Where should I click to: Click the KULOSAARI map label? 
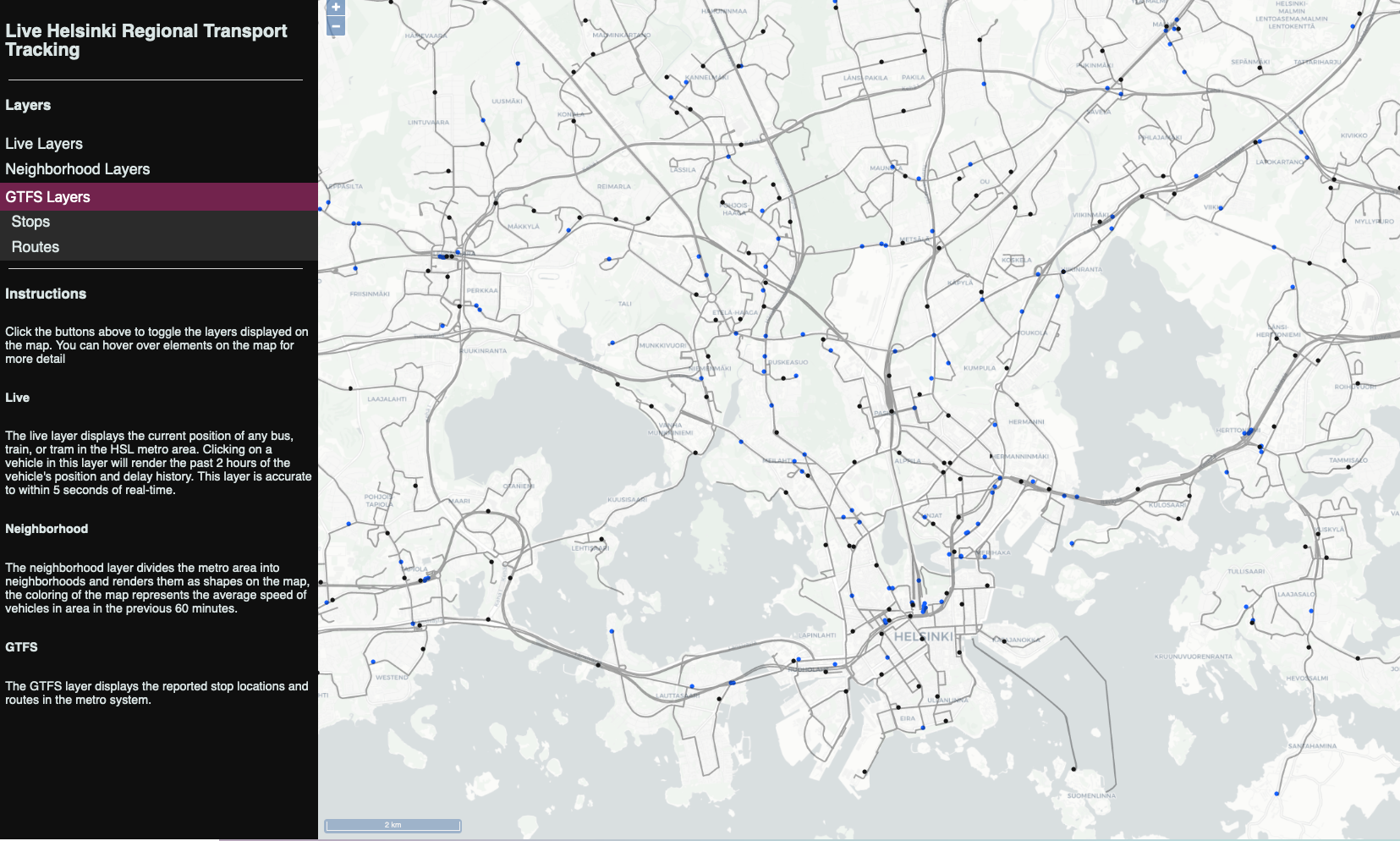point(1167,505)
